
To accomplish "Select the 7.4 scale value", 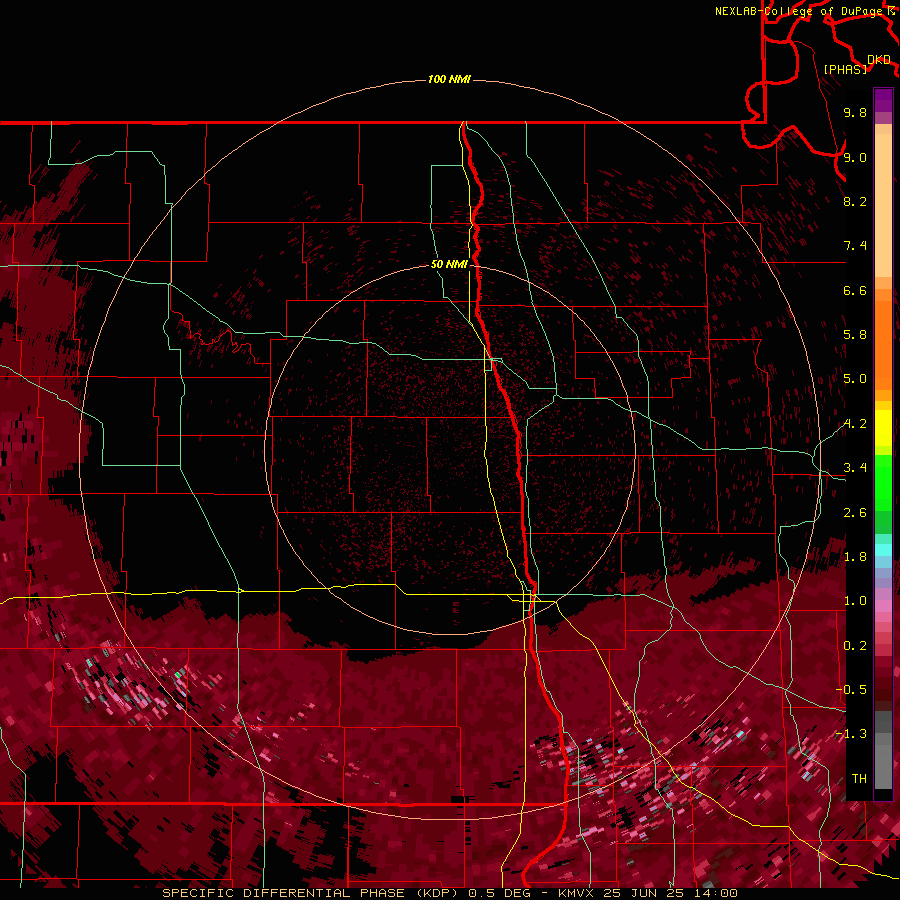I will tap(855, 246).
